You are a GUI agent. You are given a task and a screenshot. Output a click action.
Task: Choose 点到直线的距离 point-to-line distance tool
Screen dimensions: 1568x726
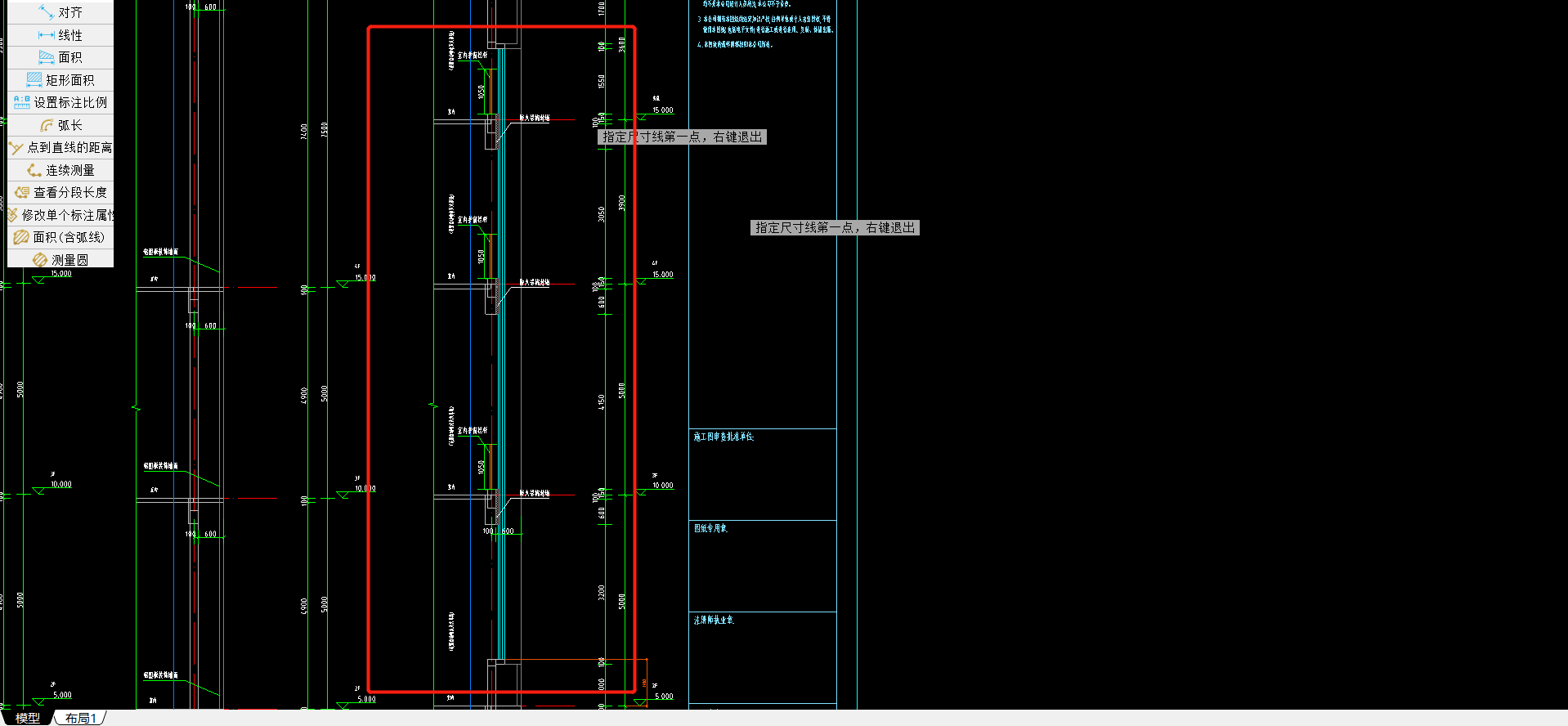pyautogui.click(x=60, y=147)
